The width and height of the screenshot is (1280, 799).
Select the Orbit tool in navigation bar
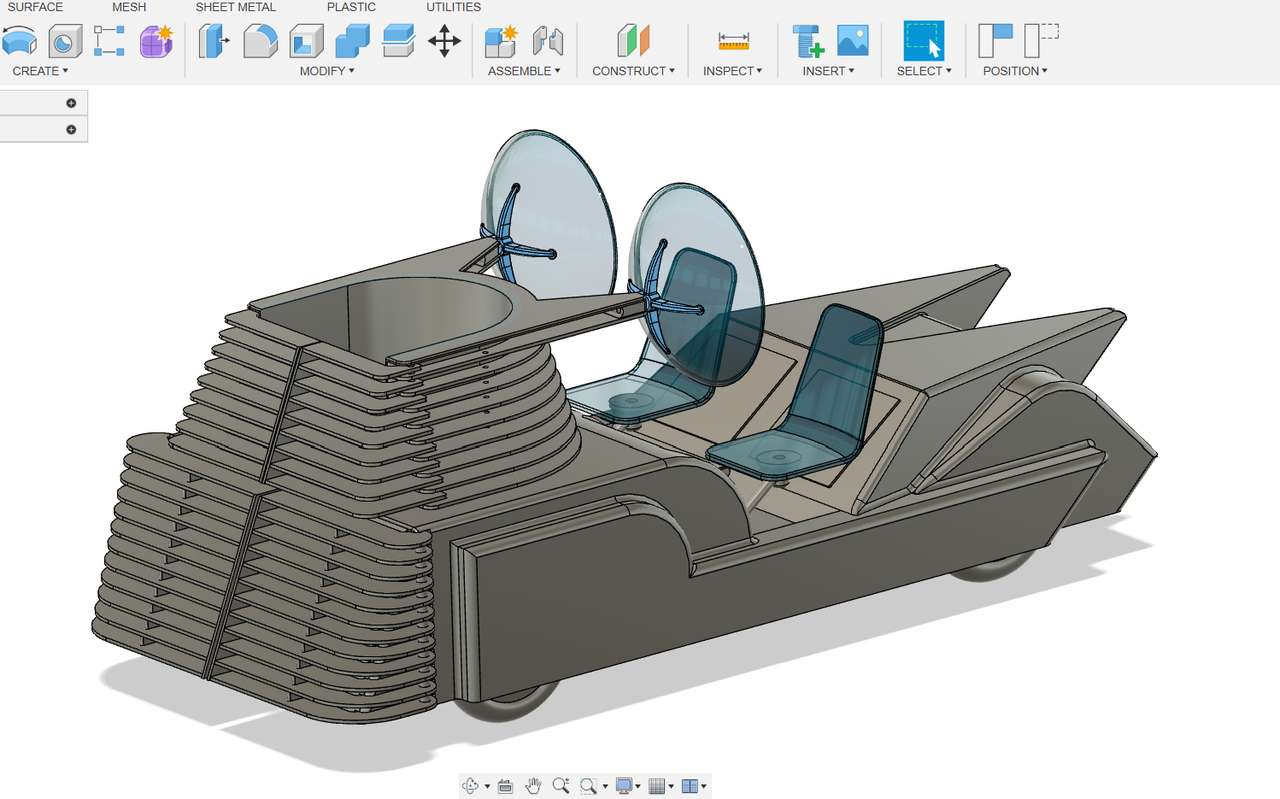(x=470, y=785)
